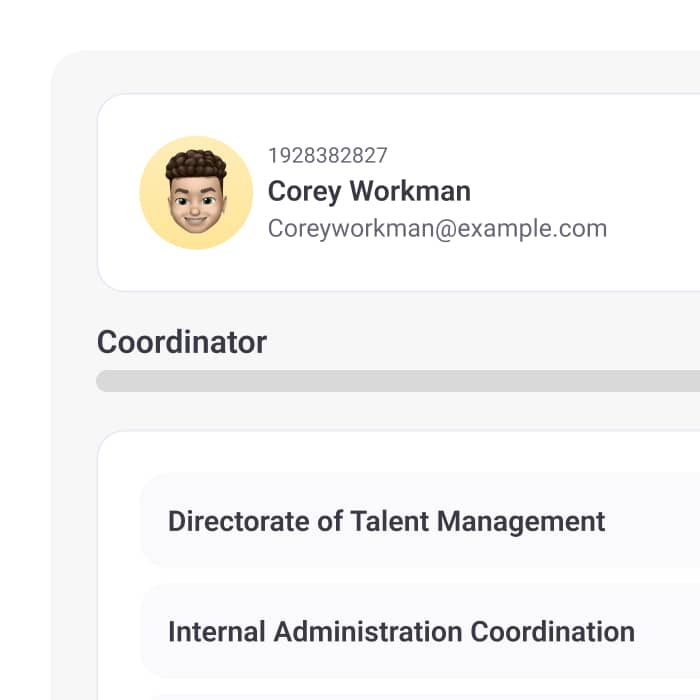Viewport: 700px width, 700px height.
Task: Click the Coordinator section heading
Action: click(182, 342)
